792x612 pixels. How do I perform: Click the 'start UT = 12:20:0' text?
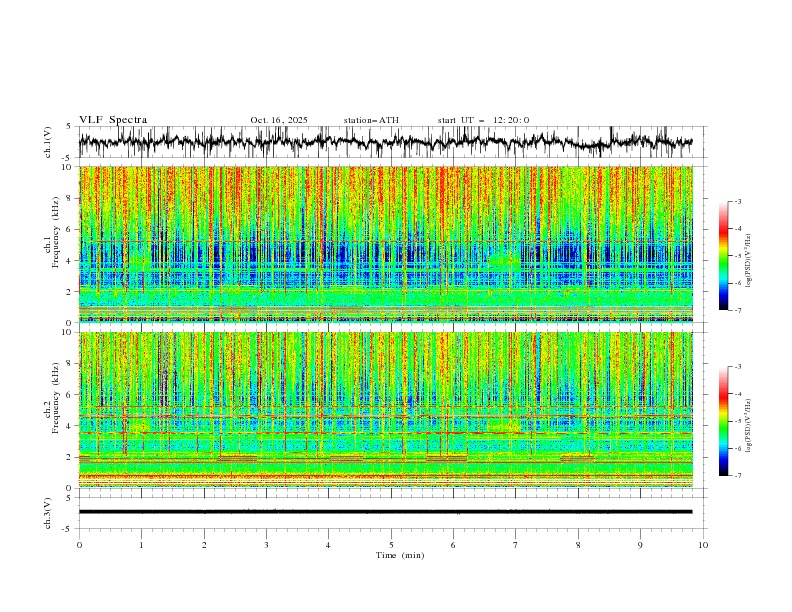pos(483,120)
